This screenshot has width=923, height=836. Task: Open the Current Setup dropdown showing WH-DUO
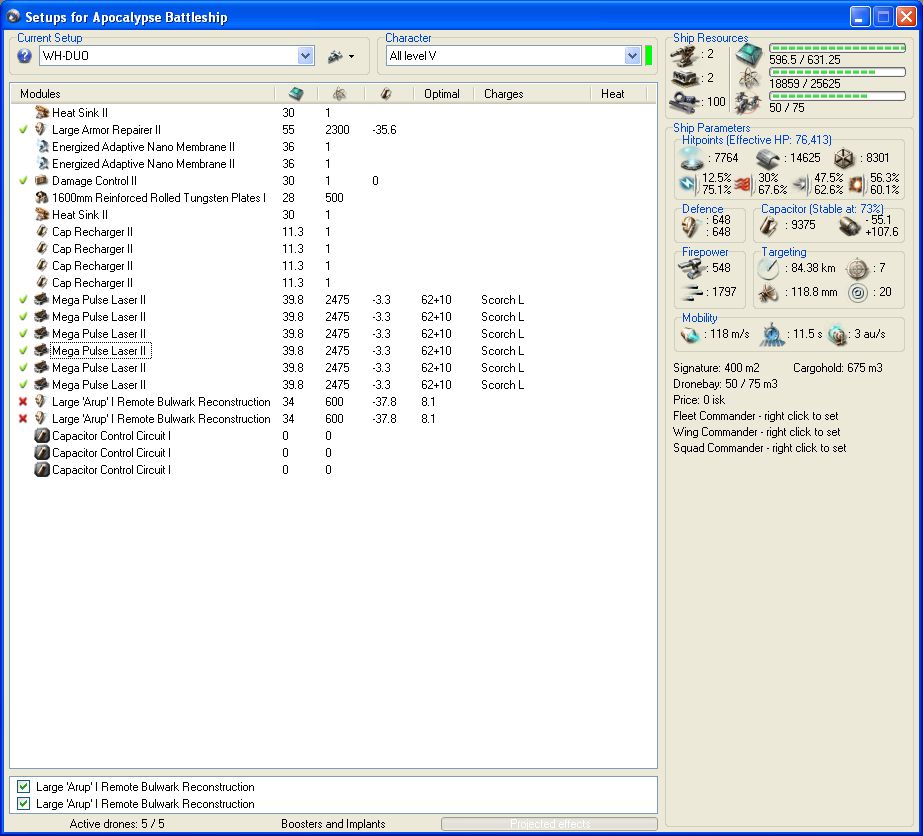click(306, 57)
